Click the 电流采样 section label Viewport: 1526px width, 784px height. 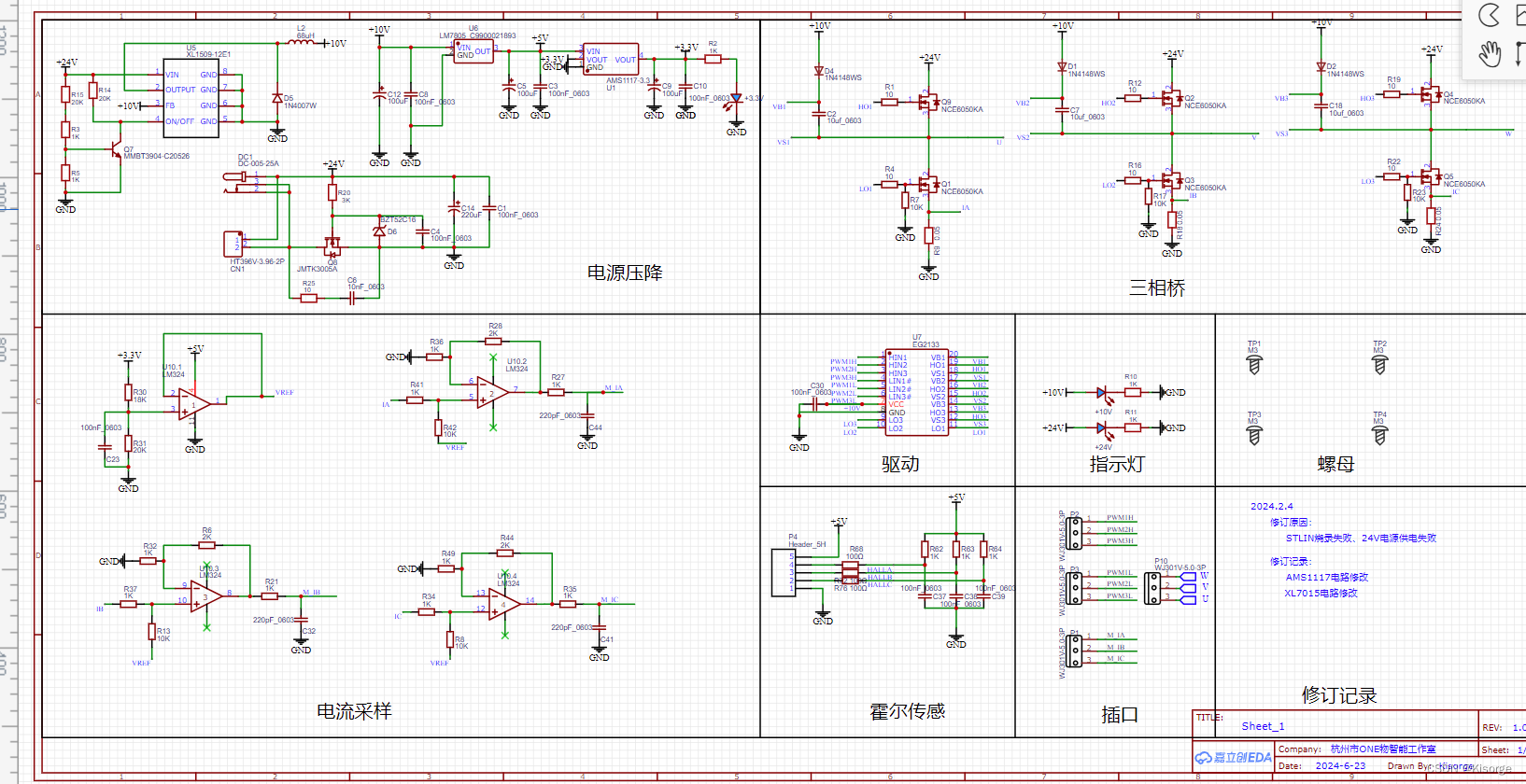354,711
